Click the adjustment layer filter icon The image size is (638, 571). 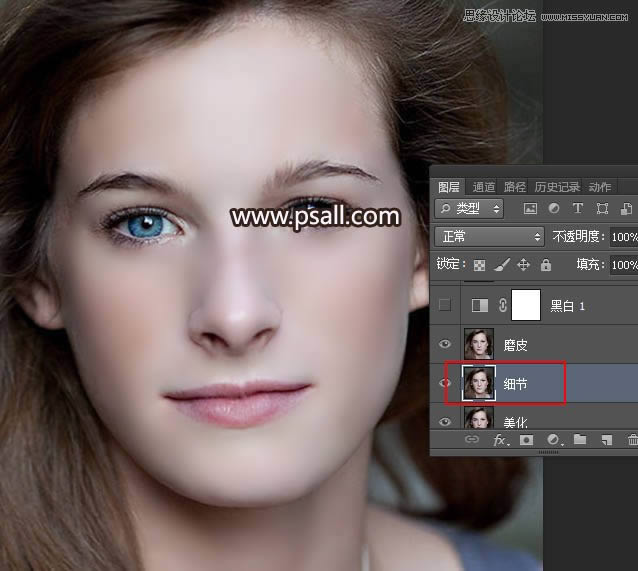point(553,209)
